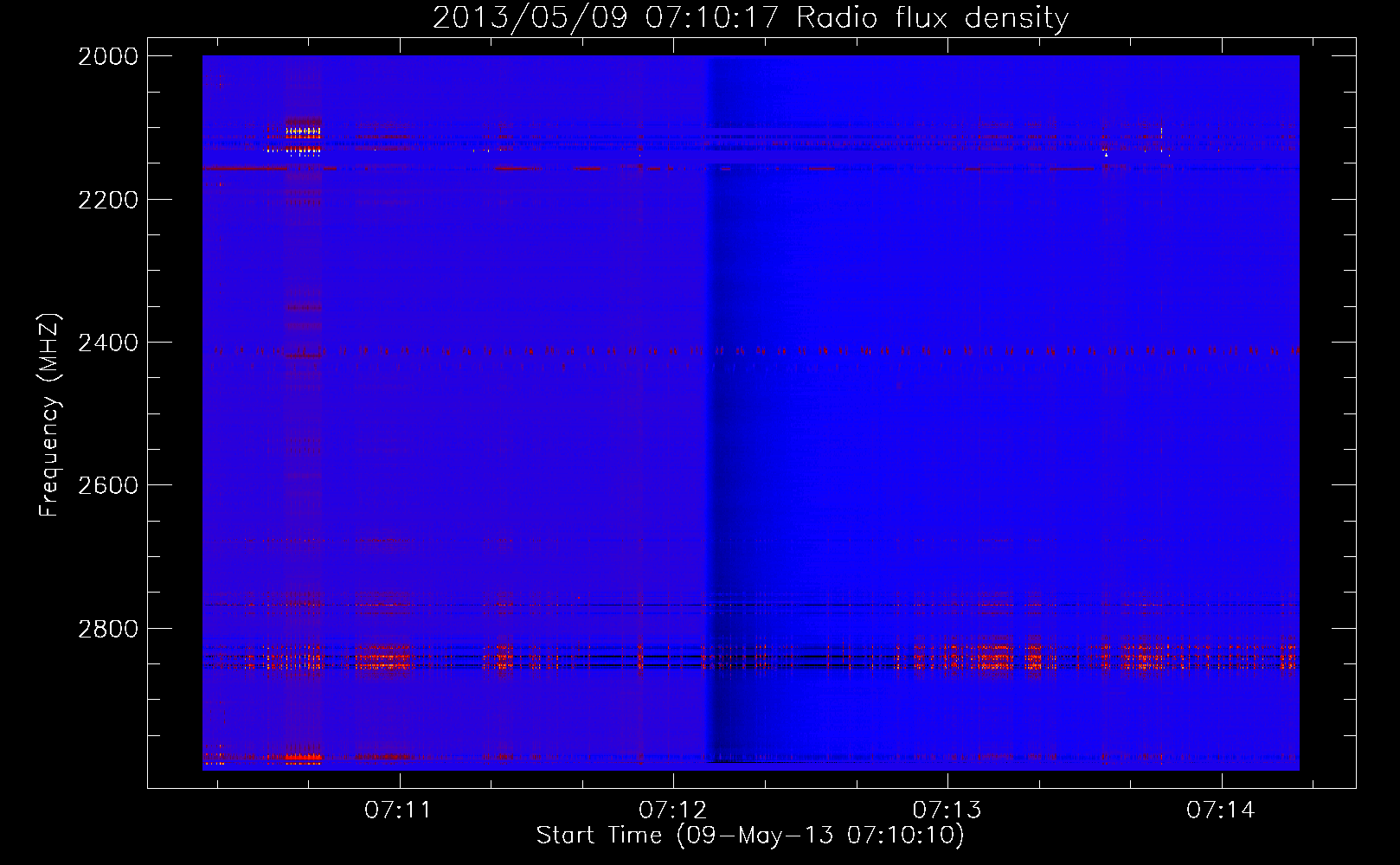Click the 2600 frequency tick label
Image resolution: width=1400 pixels, height=865 pixels.
108,485
